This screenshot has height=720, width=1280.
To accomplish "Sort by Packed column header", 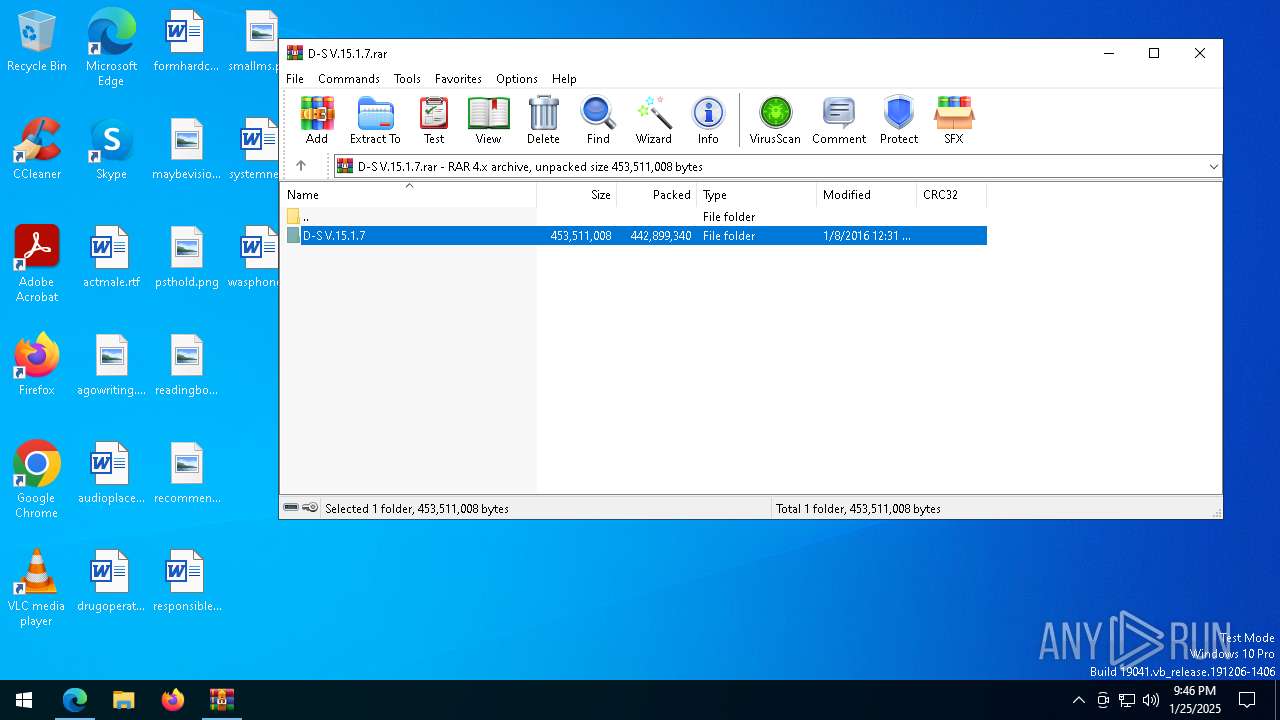I will click(x=656, y=195).
